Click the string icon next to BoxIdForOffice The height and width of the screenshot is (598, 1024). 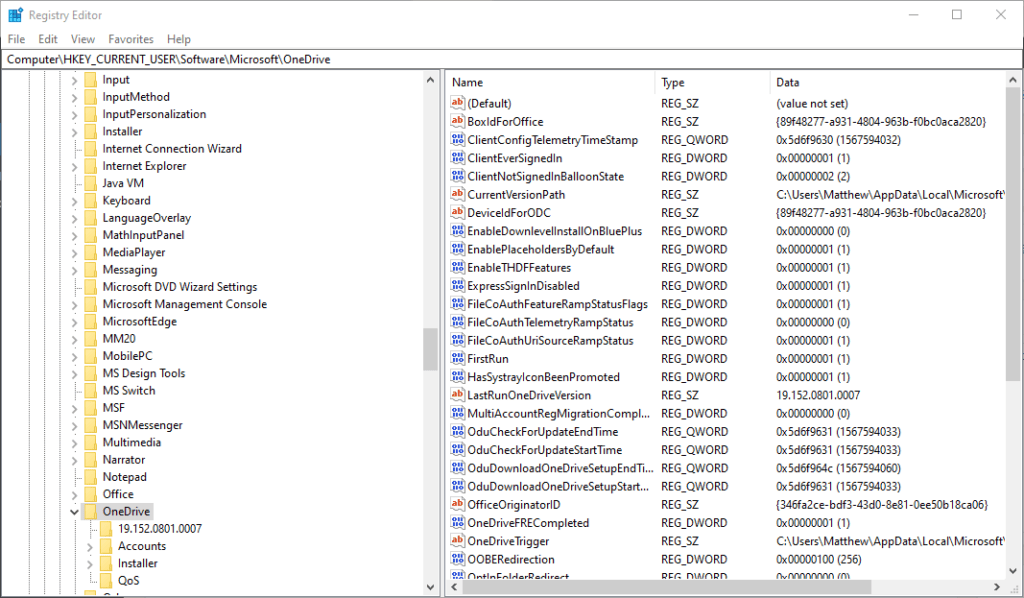[x=458, y=121]
